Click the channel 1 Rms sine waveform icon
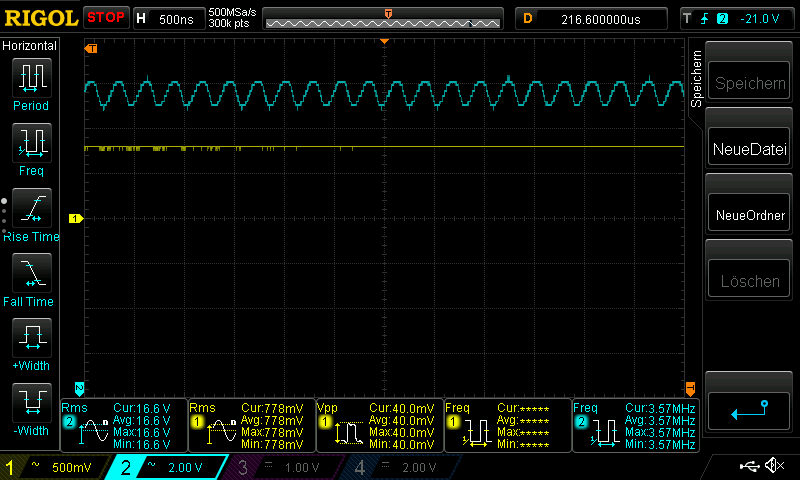 coord(221,432)
